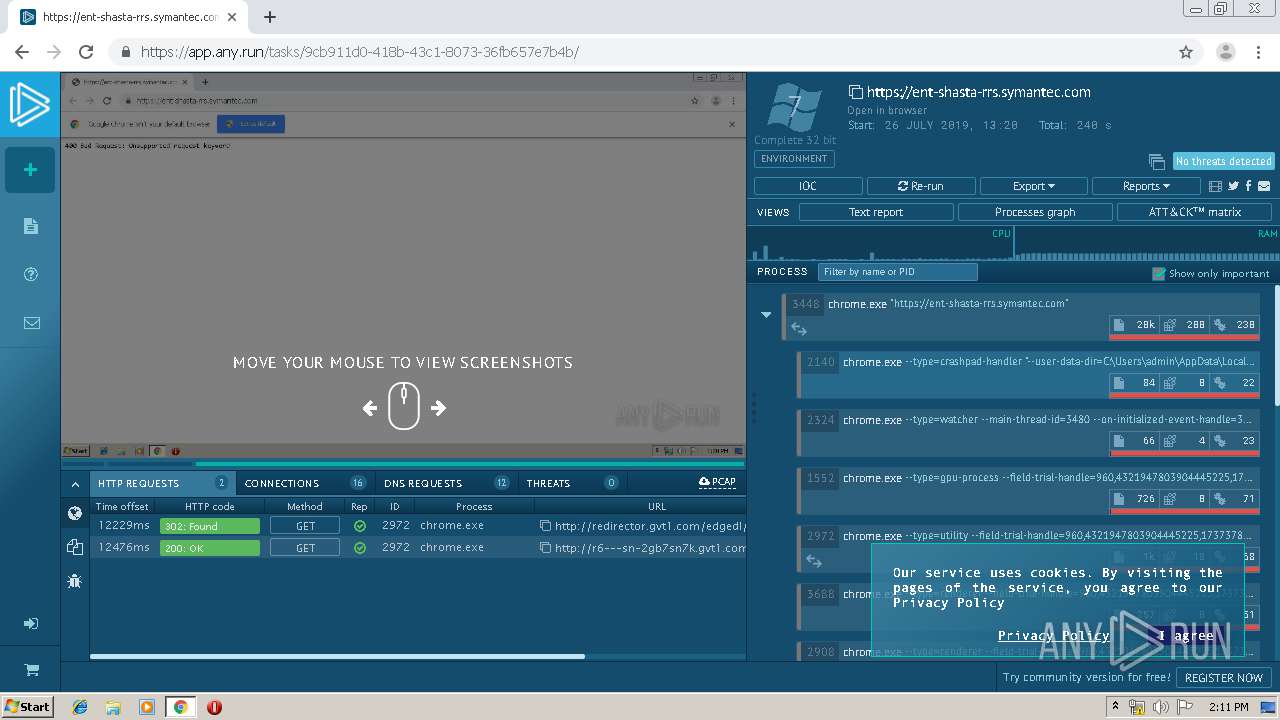
Task: Click the screenshot timeline progress bar
Action: tap(403, 464)
